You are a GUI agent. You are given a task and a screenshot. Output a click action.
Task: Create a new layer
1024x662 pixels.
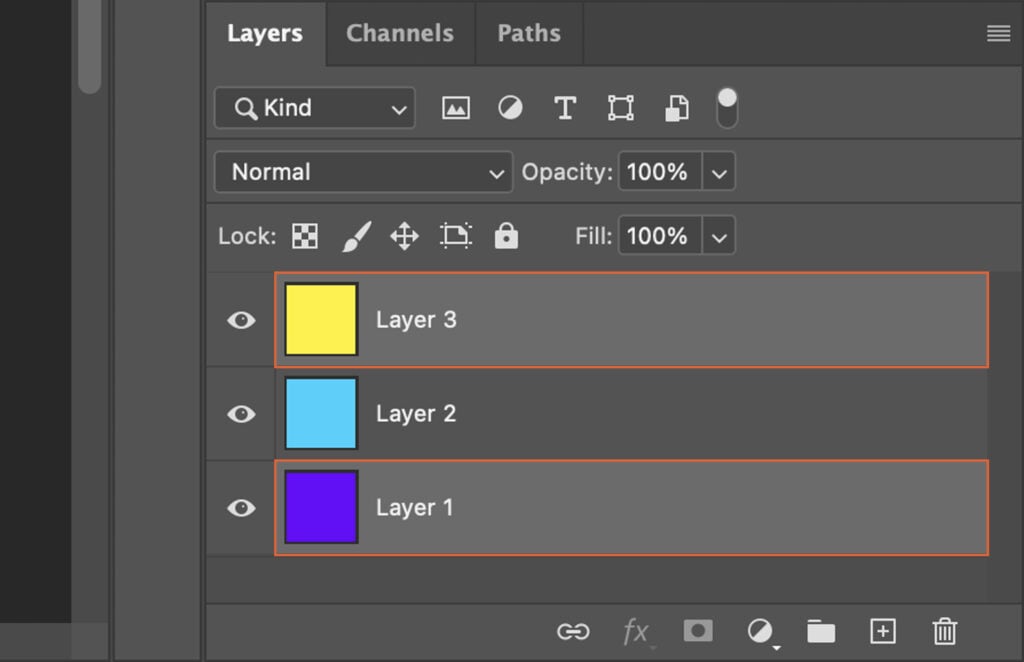tap(883, 631)
